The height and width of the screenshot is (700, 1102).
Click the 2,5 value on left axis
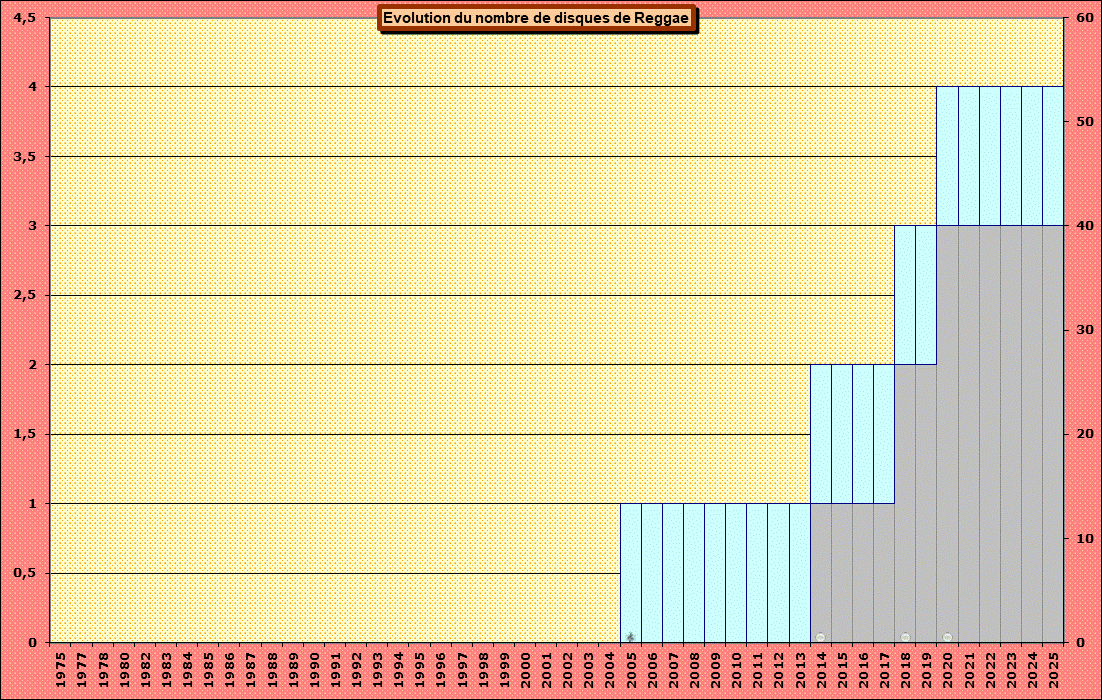pos(26,295)
